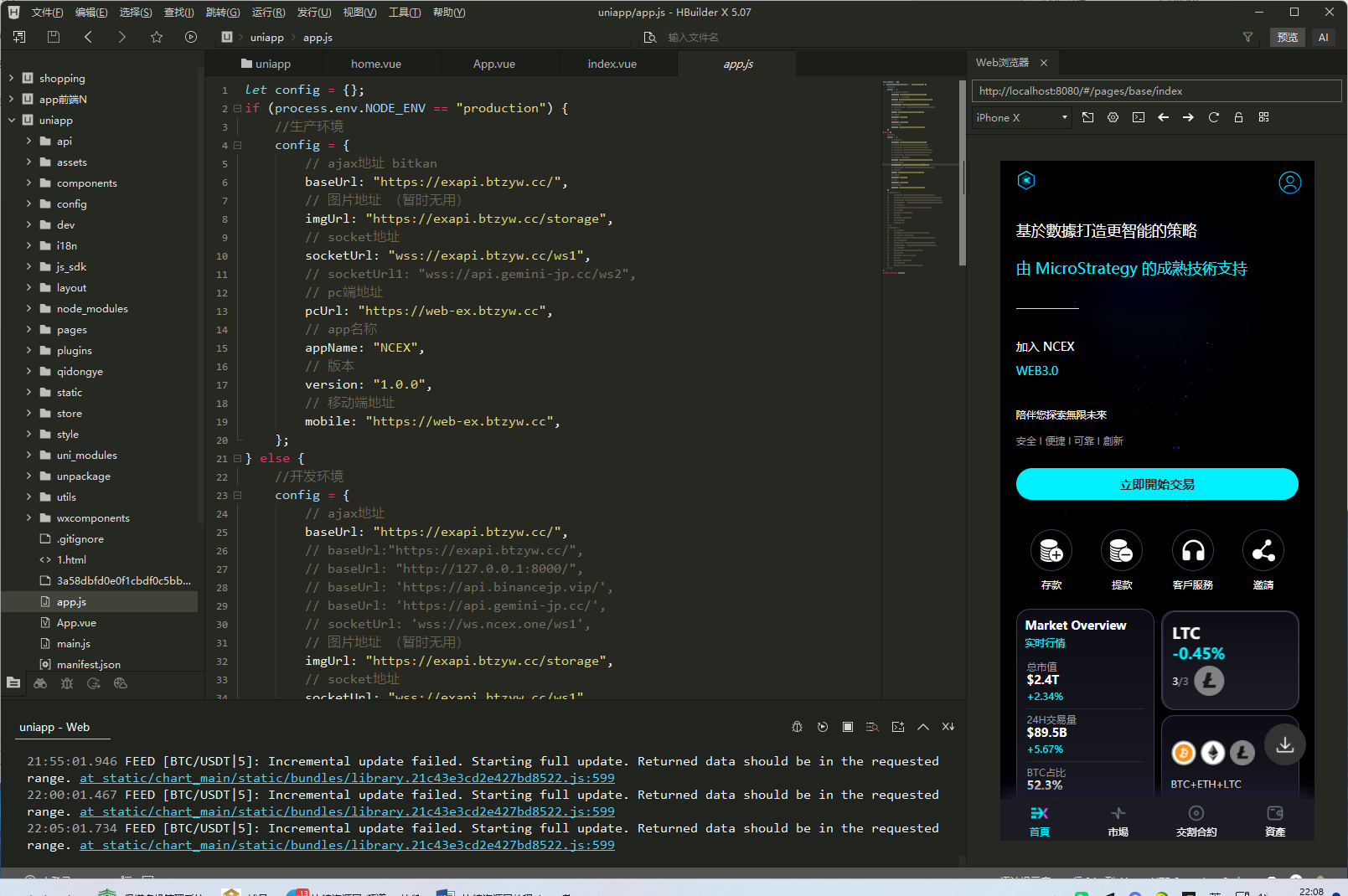This screenshot has height=896, width=1348.
Task: Click the 客戶服務 headset icon
Action: tap(1193, 551)
